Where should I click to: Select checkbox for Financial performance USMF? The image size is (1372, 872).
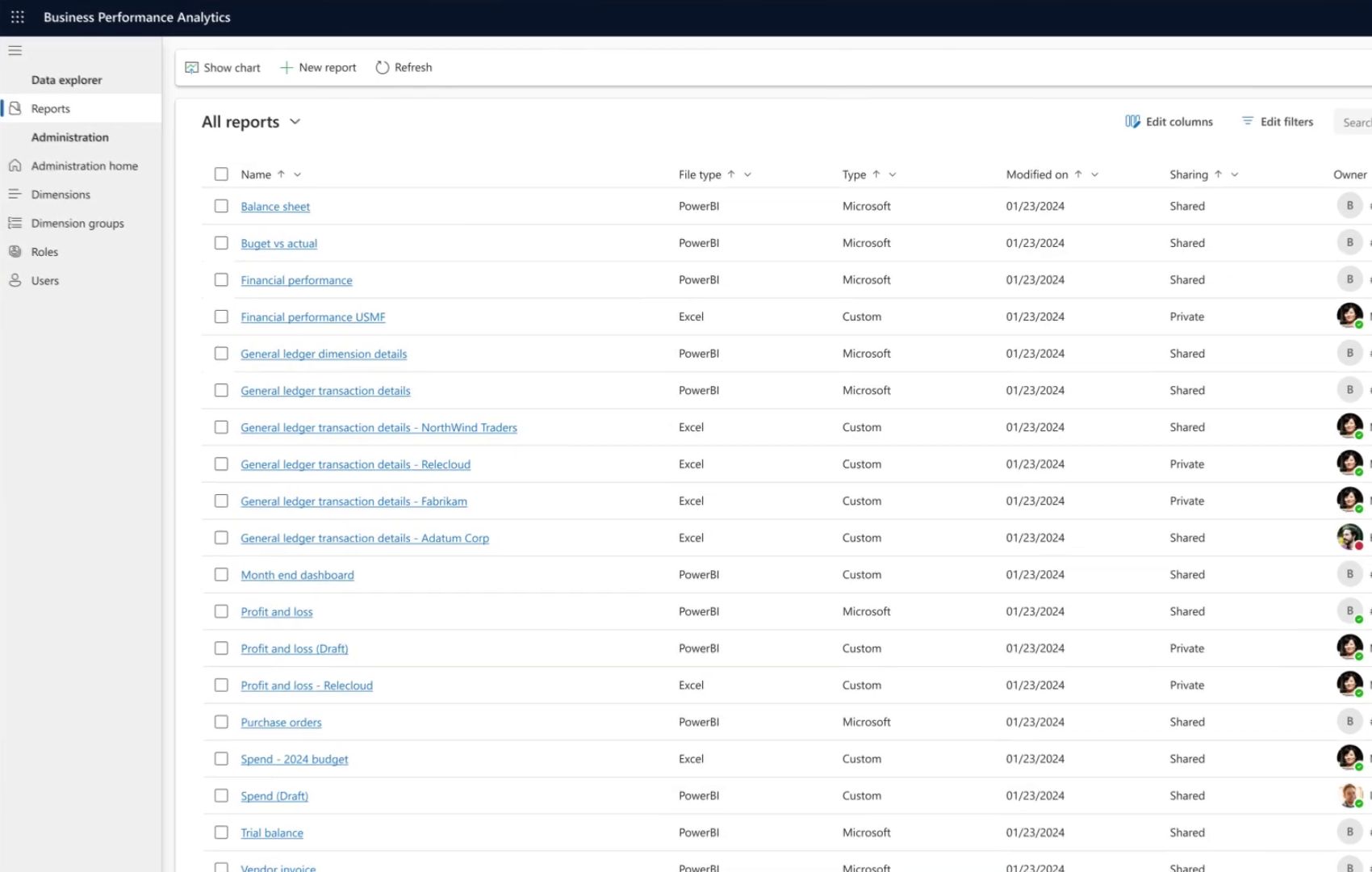tap(221, 317)
